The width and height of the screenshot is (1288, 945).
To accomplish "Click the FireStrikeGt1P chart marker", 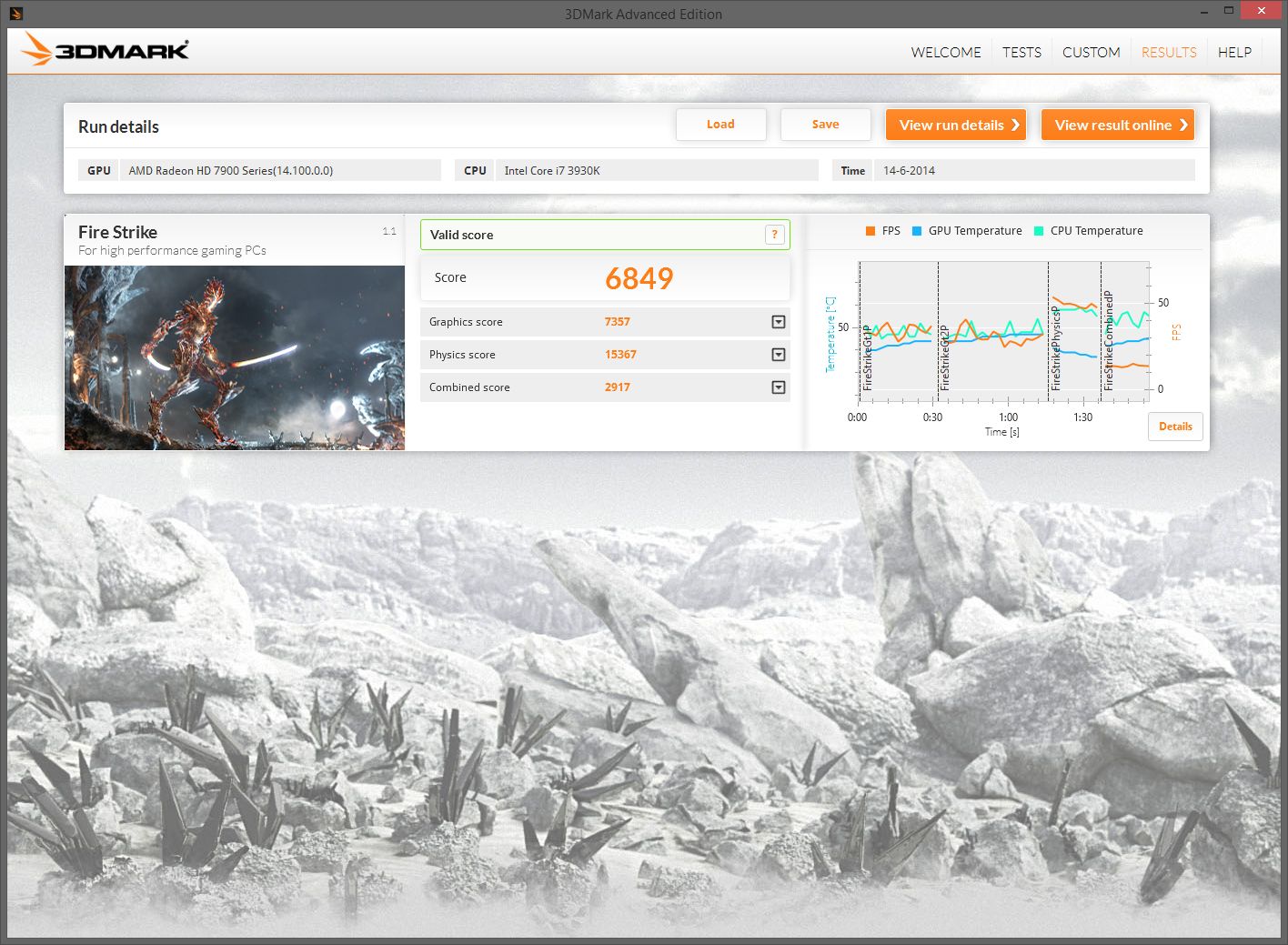I will pyautogui.click(x=867, y=358).
